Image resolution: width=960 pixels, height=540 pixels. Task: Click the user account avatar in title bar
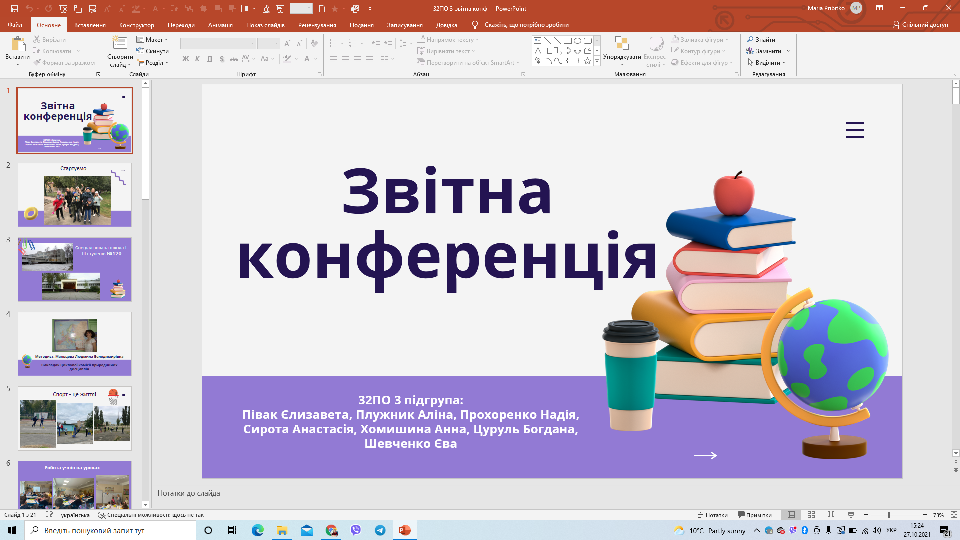pyautogui.click(x=856, y=8)
